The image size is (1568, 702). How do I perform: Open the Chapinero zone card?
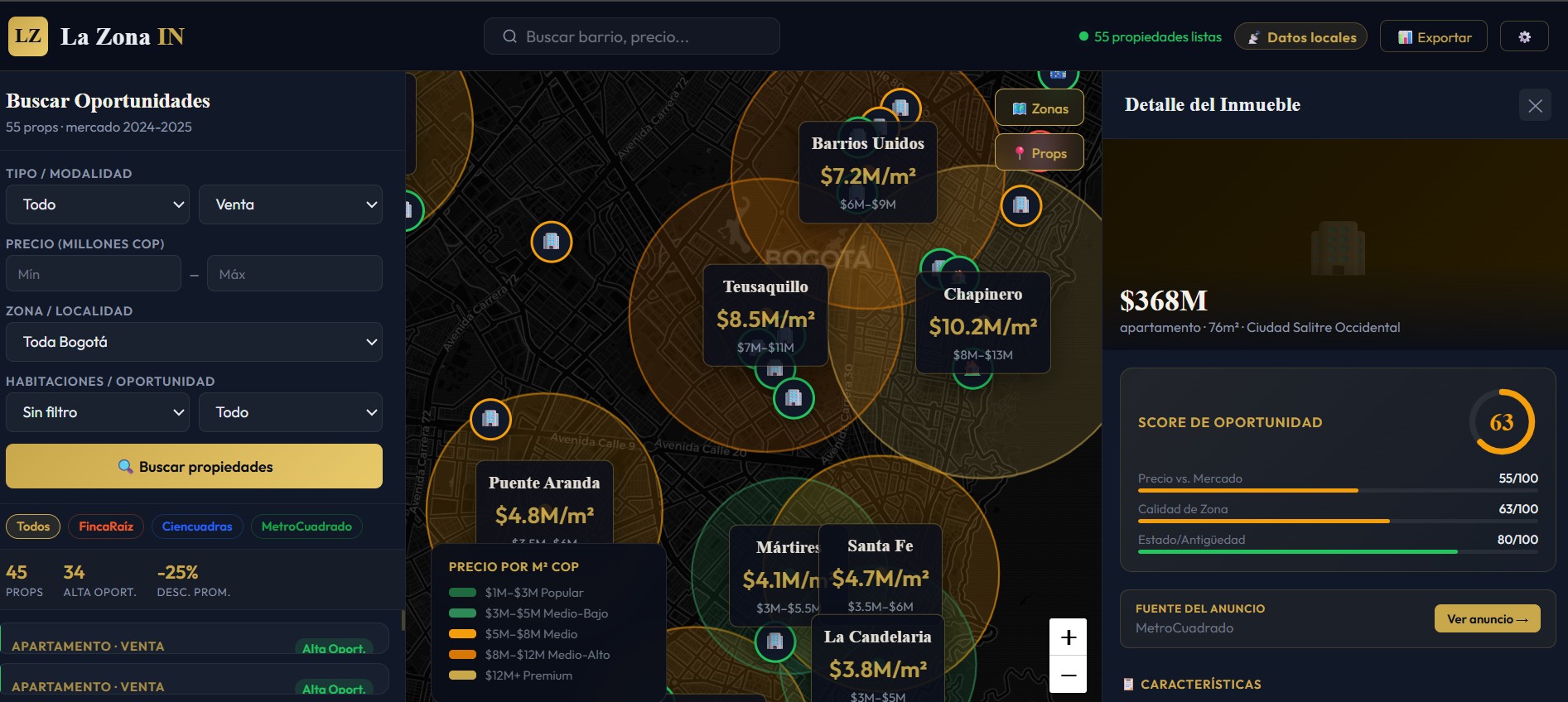pyautogui.click(x=983, y=323)
